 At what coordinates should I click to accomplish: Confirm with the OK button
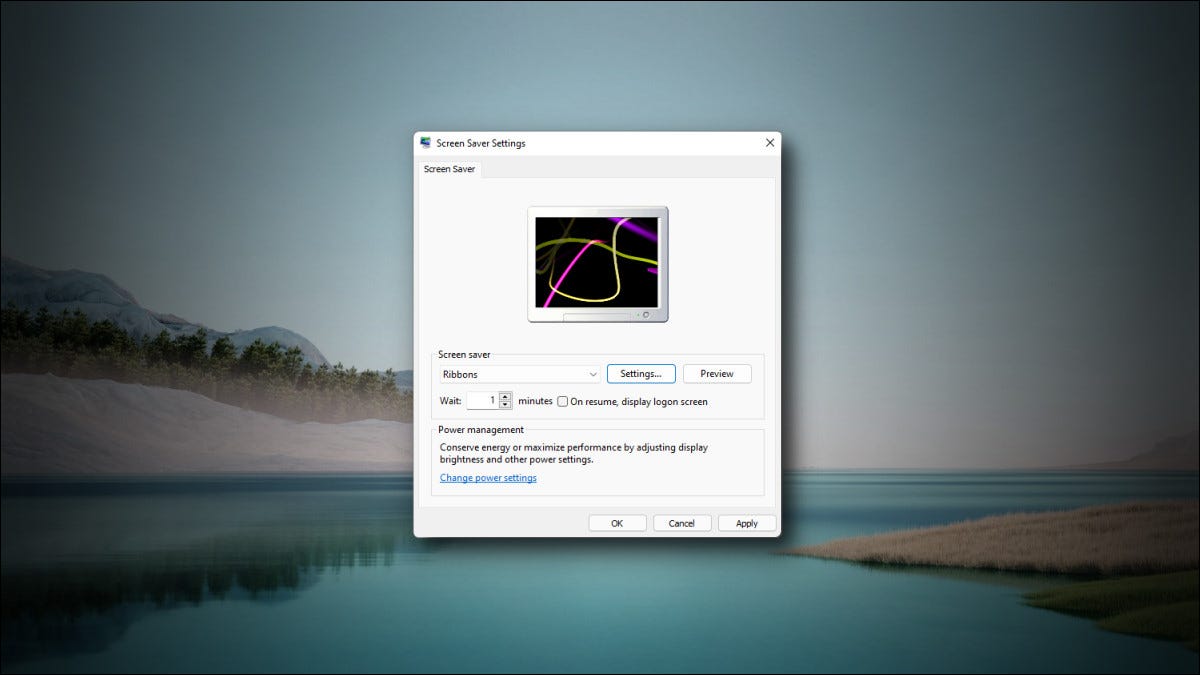(617, 523)
